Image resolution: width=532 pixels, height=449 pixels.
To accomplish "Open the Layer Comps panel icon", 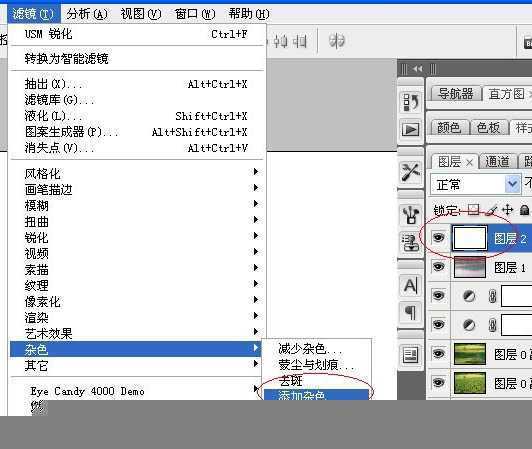I will pos(411,355).
